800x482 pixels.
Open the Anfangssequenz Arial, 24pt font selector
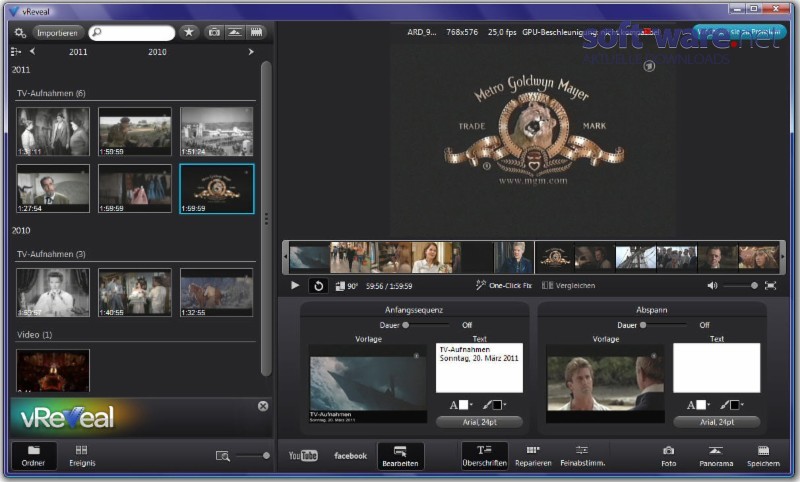pos(479,422)
